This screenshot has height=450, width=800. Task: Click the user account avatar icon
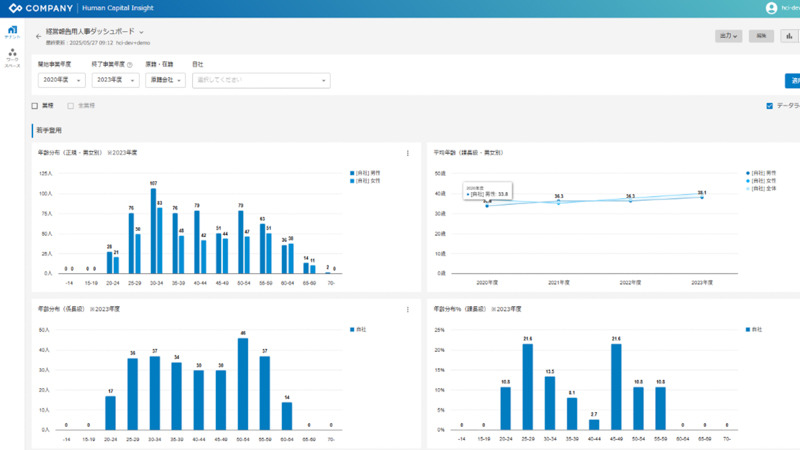tap(771, 8)
